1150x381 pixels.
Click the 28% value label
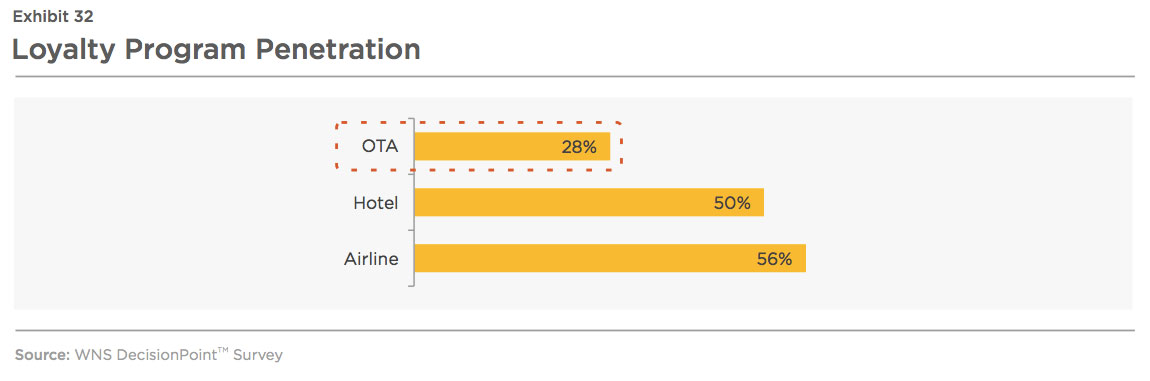coord(579,147)
